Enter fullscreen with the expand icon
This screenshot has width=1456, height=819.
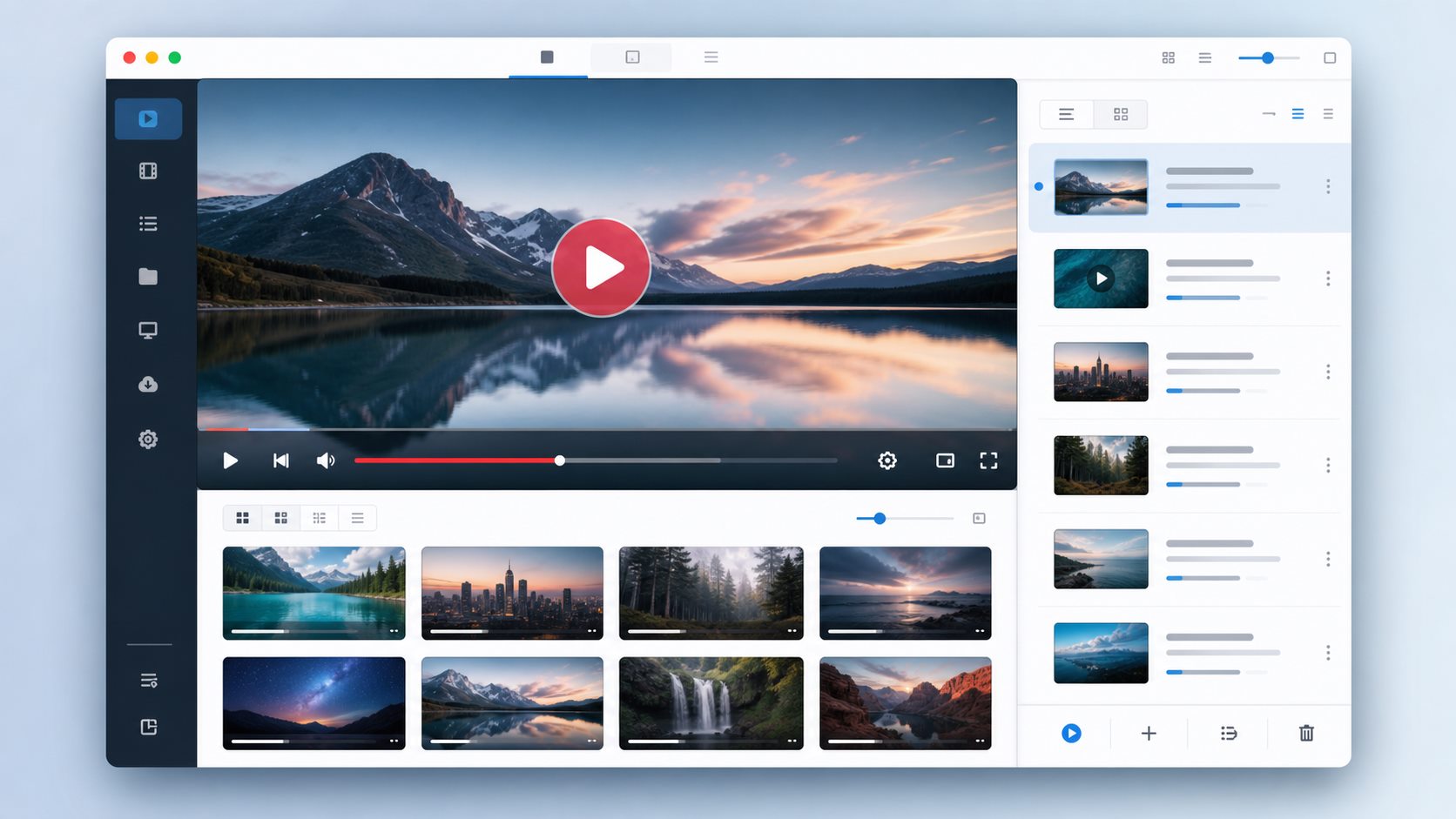click(x=988, y=460)
